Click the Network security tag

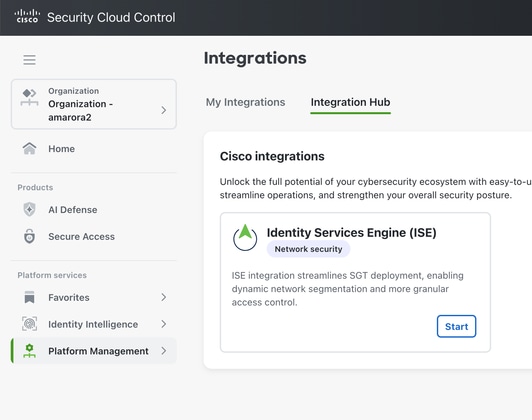pyautogui.click(x=308, y=249)
